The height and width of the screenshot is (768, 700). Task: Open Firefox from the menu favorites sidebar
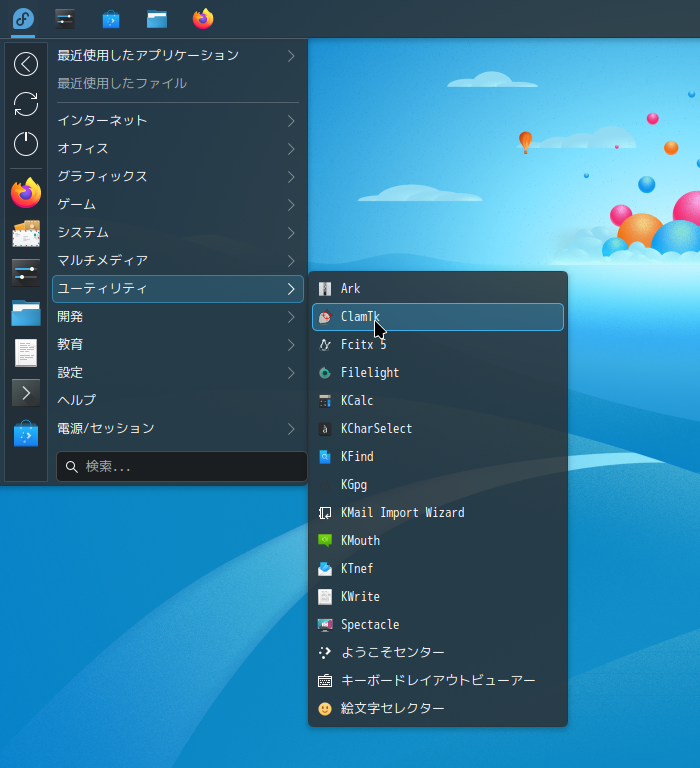[26, 192]
